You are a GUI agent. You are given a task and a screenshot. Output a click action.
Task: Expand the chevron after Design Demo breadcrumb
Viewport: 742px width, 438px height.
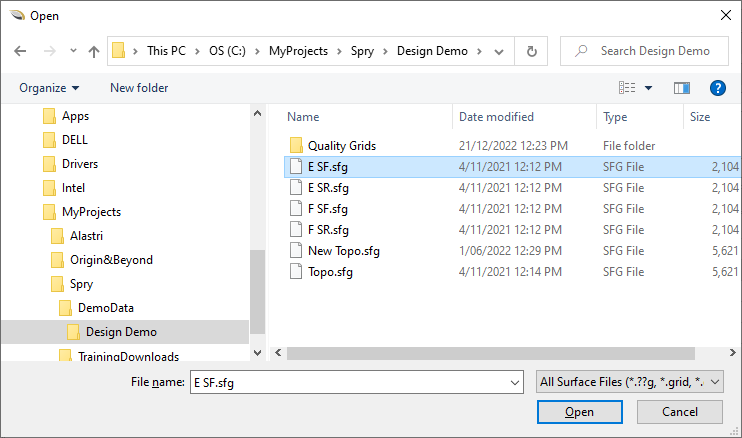pyautogui.click(x=479, y=51)
